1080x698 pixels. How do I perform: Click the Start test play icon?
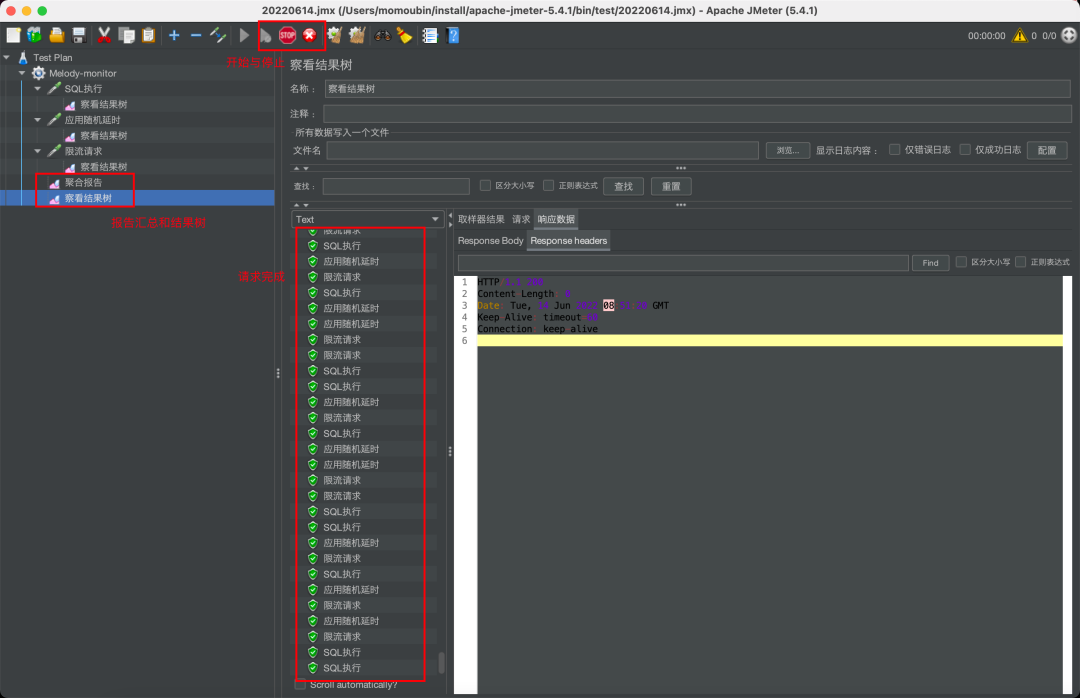[x=245, y=35]
